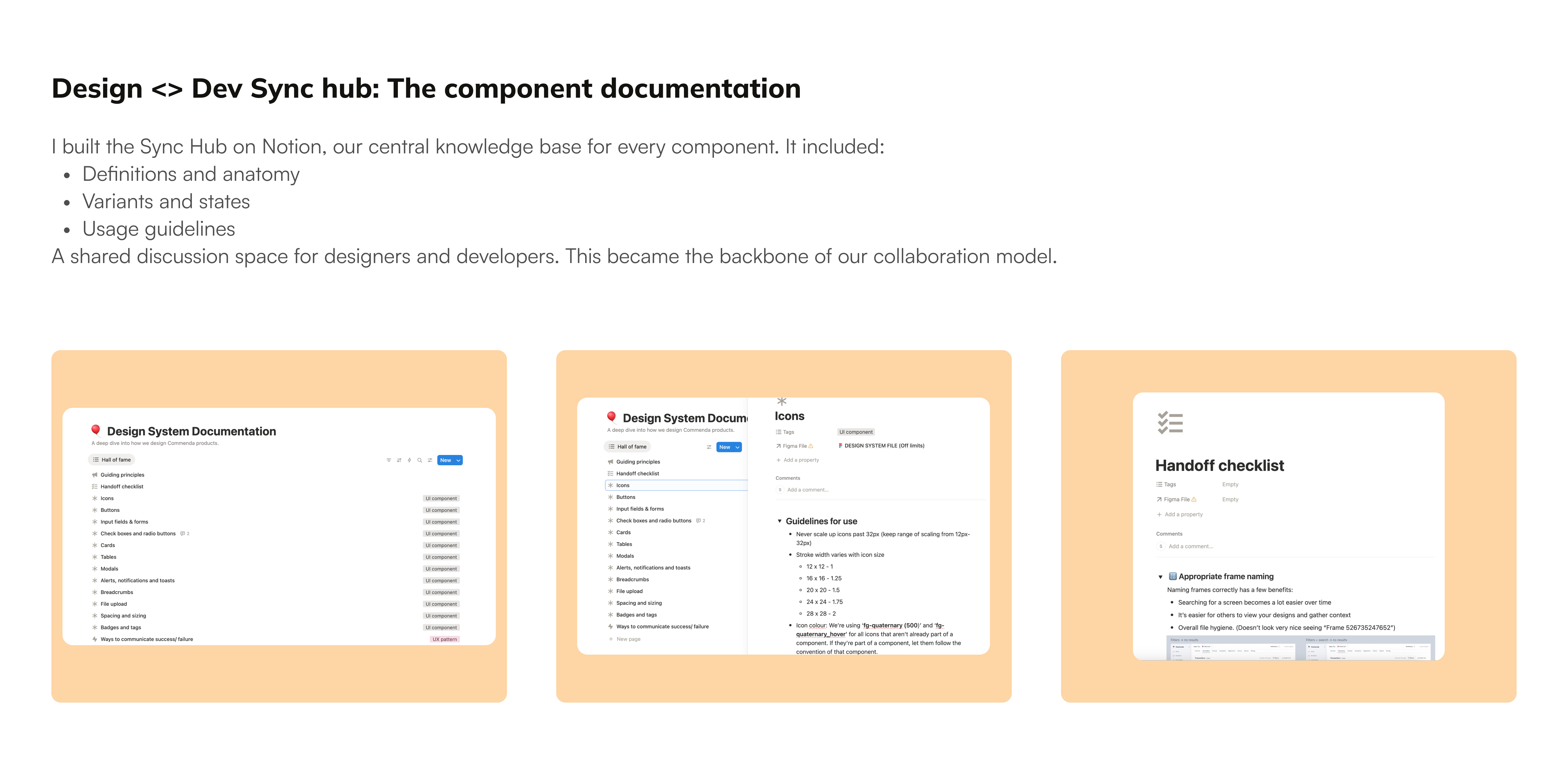1568x772 pixels.
Task: Click the Handoff checklist page title in right screenshot
Action: pyautogui.click(x=1219, y=466)
